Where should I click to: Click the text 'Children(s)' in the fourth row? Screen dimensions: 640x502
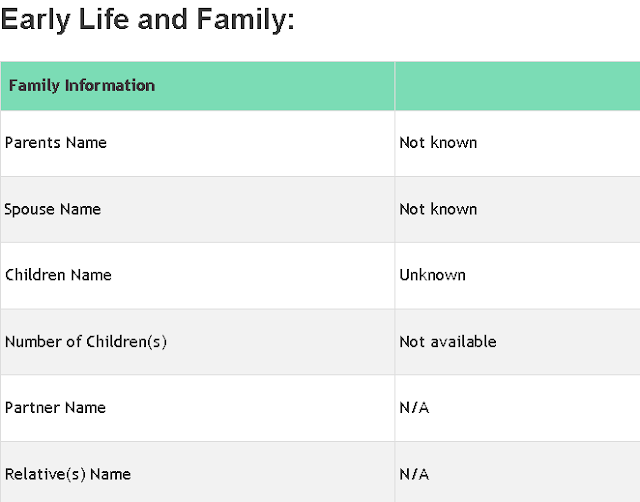coord(124,342)
